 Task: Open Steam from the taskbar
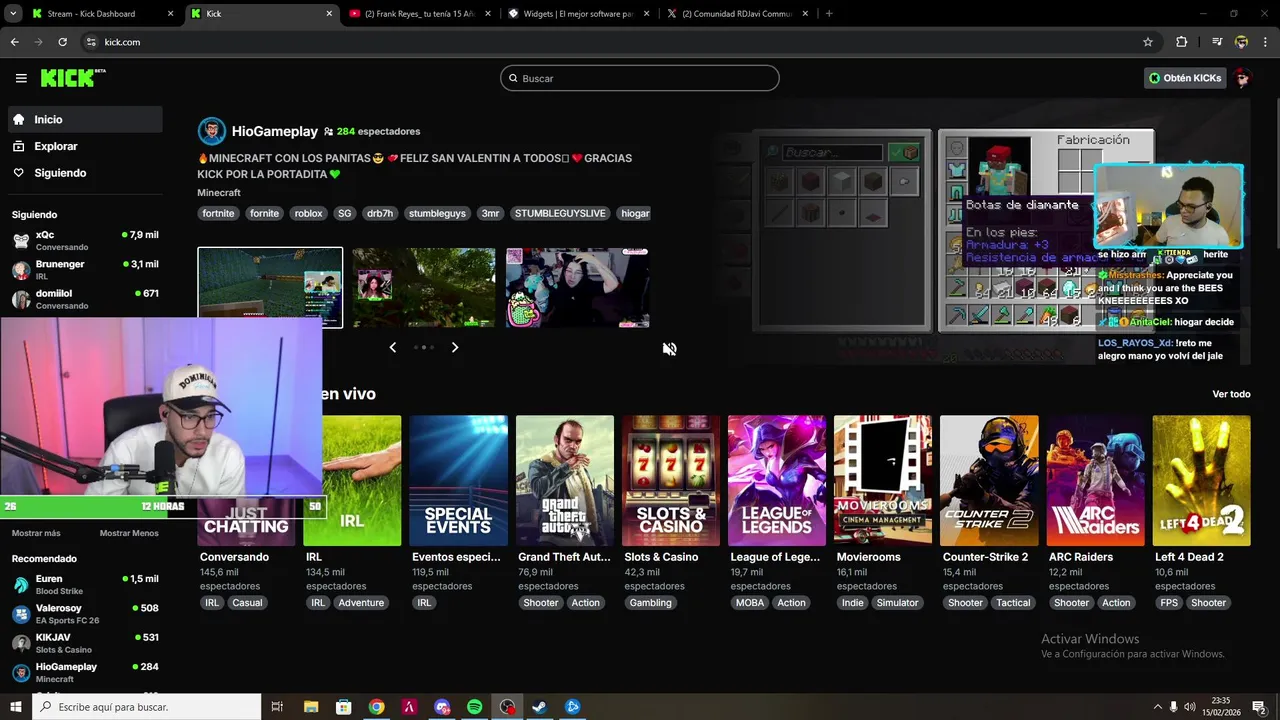[x=539, y=707]
